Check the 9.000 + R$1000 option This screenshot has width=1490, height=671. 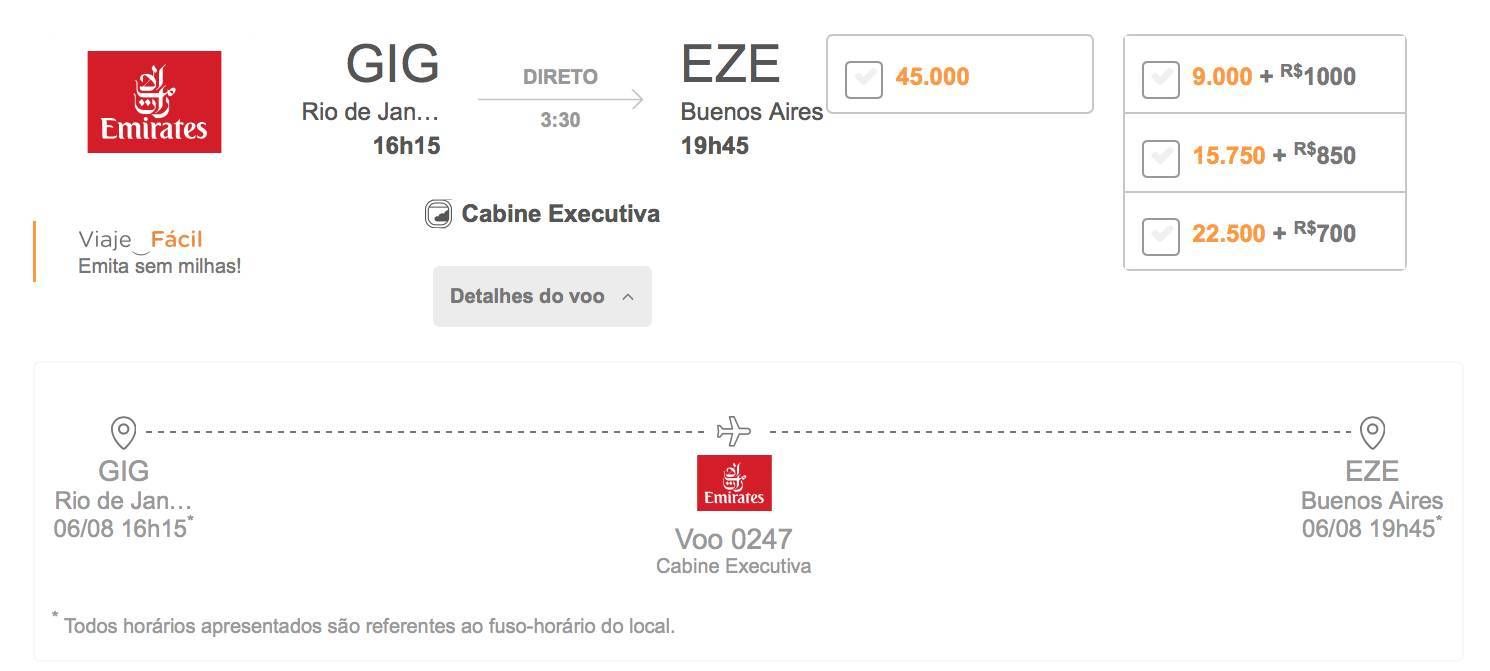click(x=1161, y=79)
